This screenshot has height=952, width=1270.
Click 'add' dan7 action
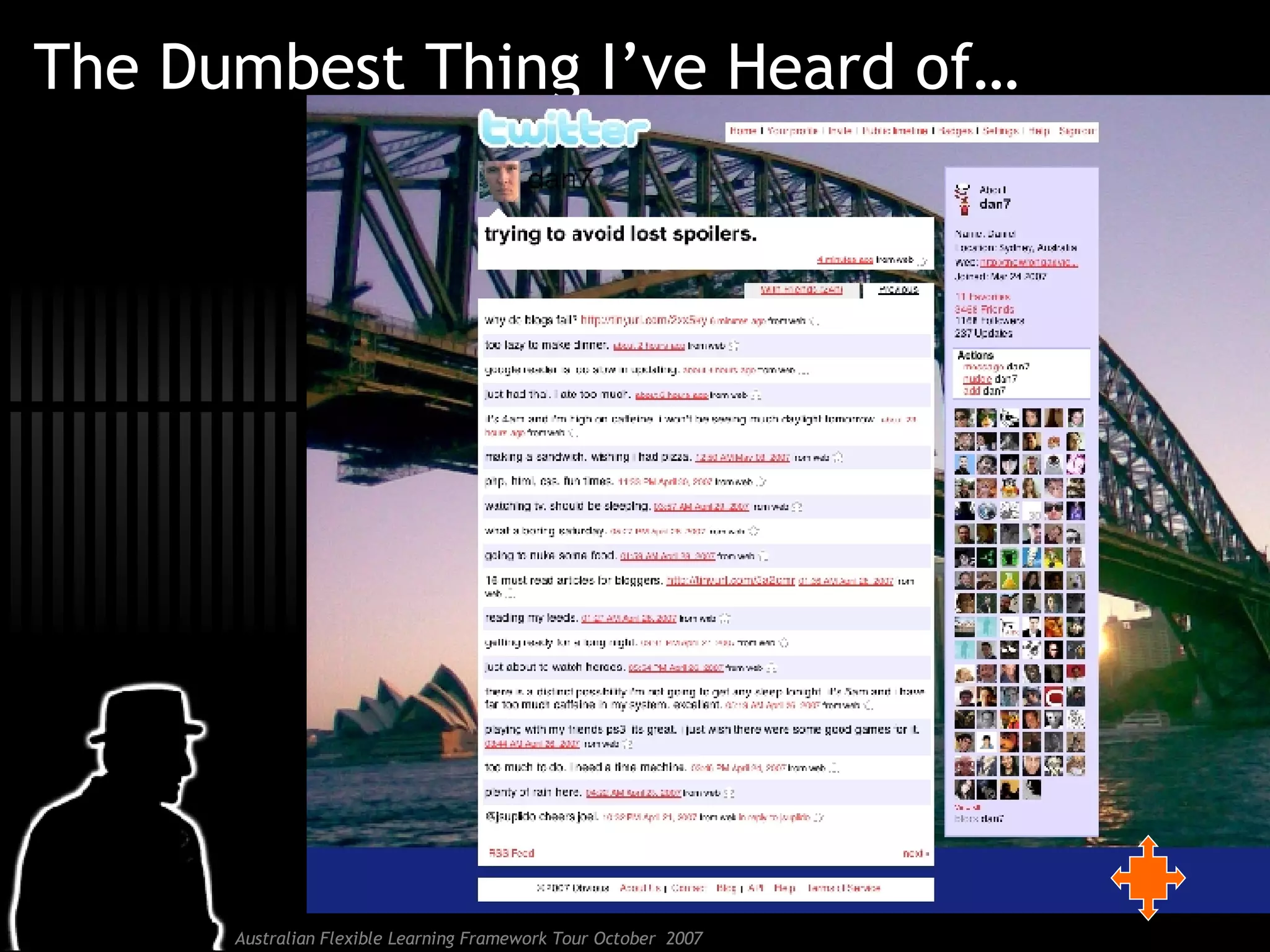tap(971, 391)
